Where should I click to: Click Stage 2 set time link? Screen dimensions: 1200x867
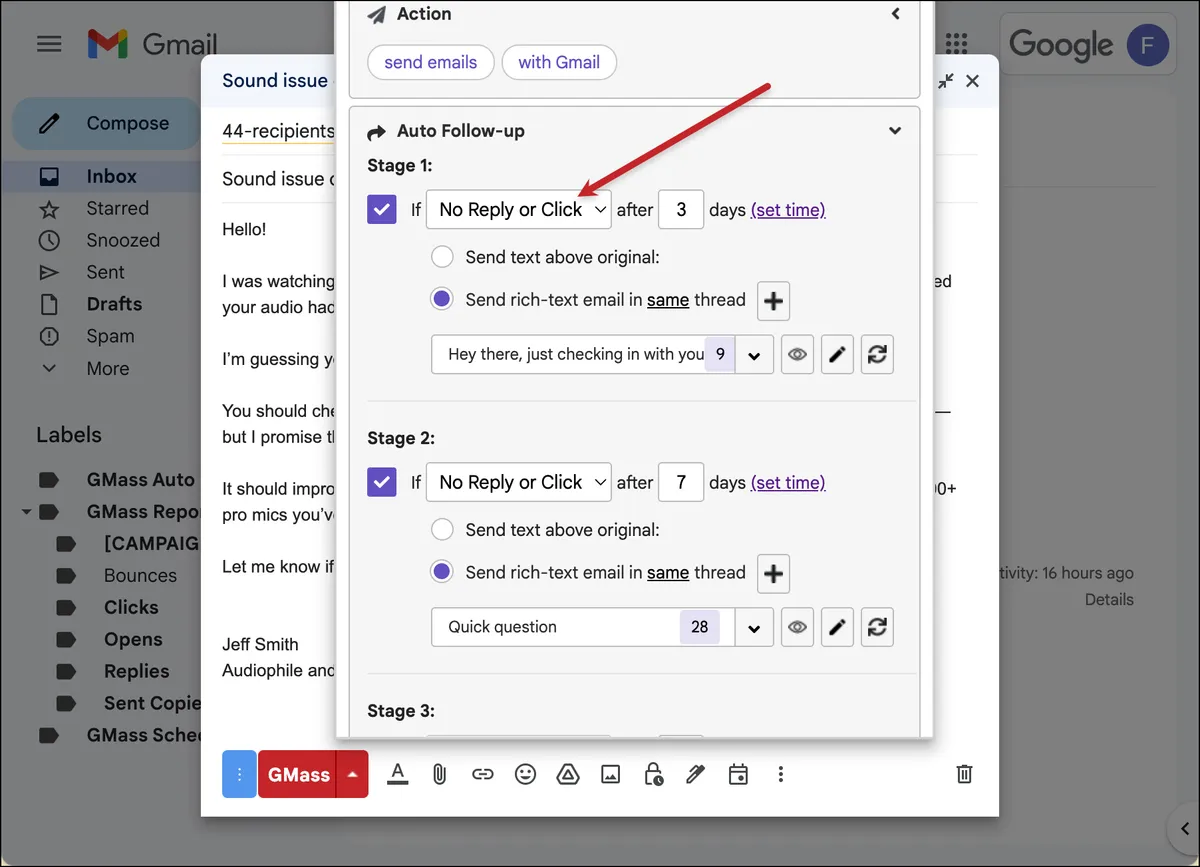pyautogui.click(x=788, y=482)
